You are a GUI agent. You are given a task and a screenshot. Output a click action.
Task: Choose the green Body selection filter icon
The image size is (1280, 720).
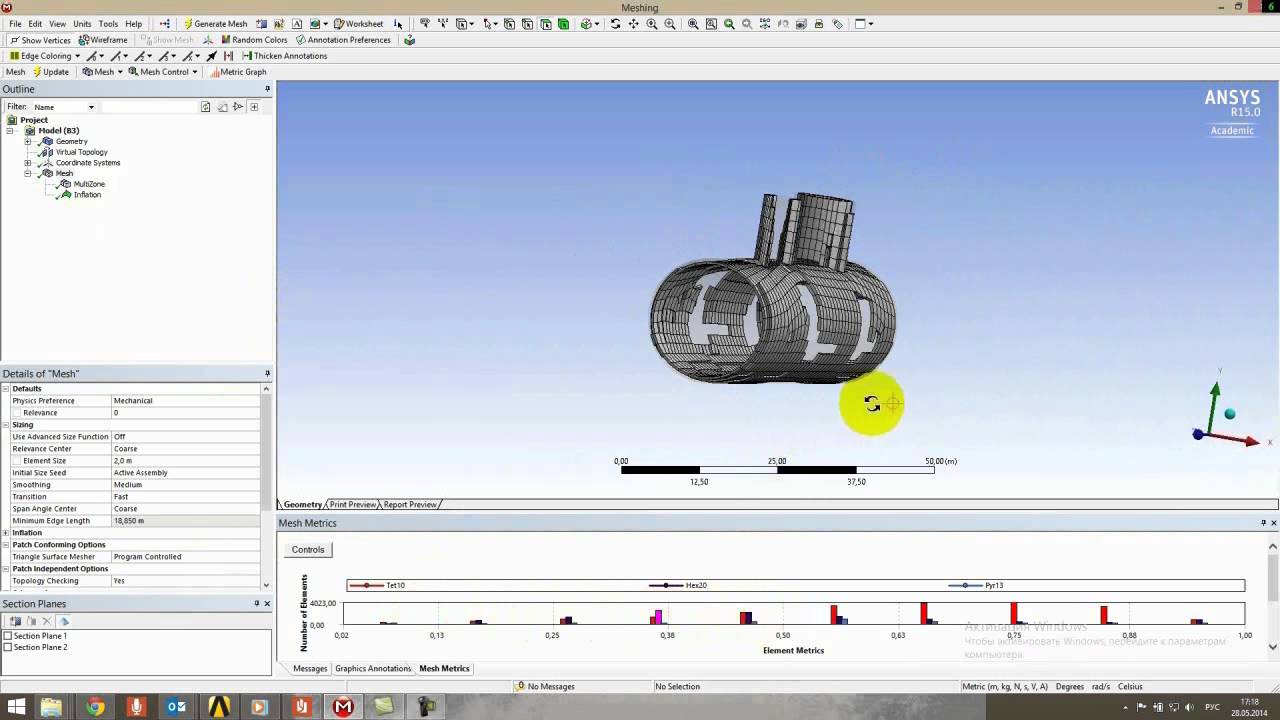563,24
